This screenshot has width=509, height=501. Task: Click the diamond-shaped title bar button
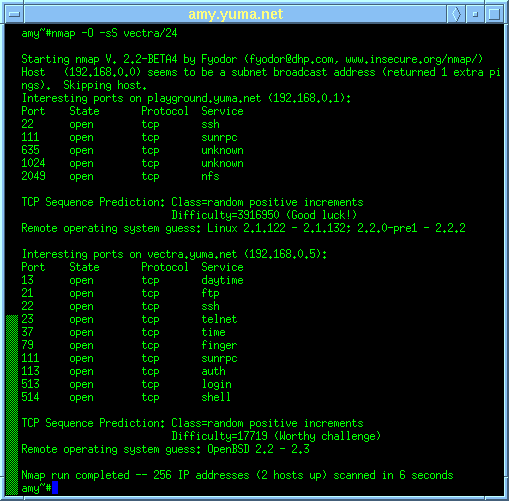pos(456,14)
